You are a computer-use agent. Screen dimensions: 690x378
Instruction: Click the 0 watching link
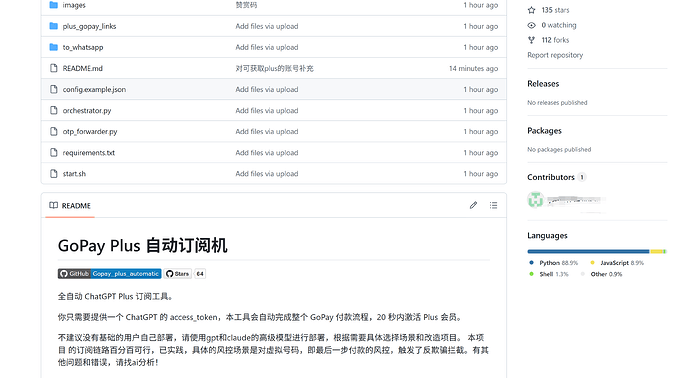pyautogui.click(x=559, y=25)
